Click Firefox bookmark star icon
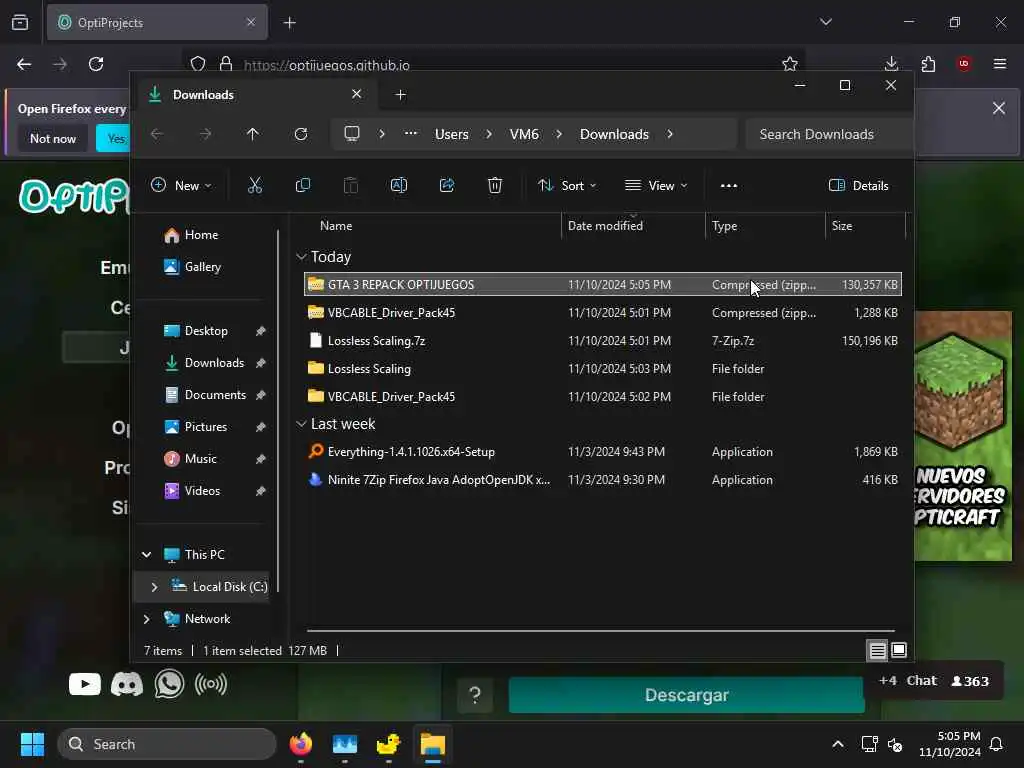 [x=790, y=64]
